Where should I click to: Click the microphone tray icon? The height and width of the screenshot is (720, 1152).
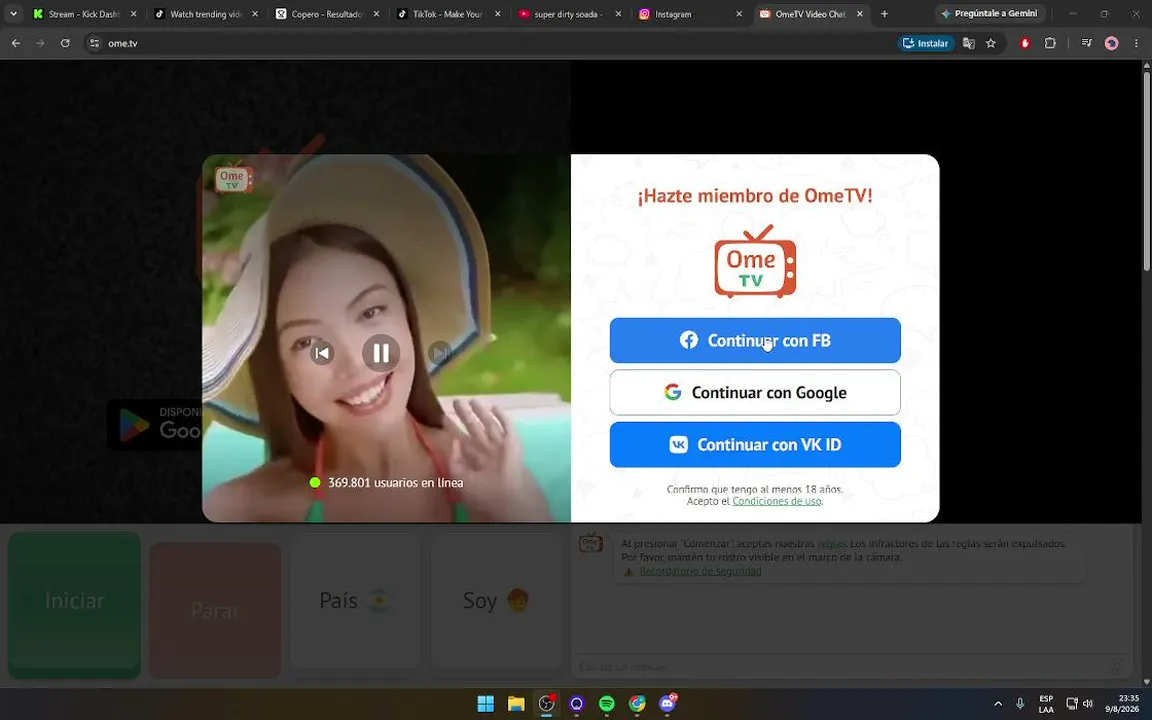1020,704
